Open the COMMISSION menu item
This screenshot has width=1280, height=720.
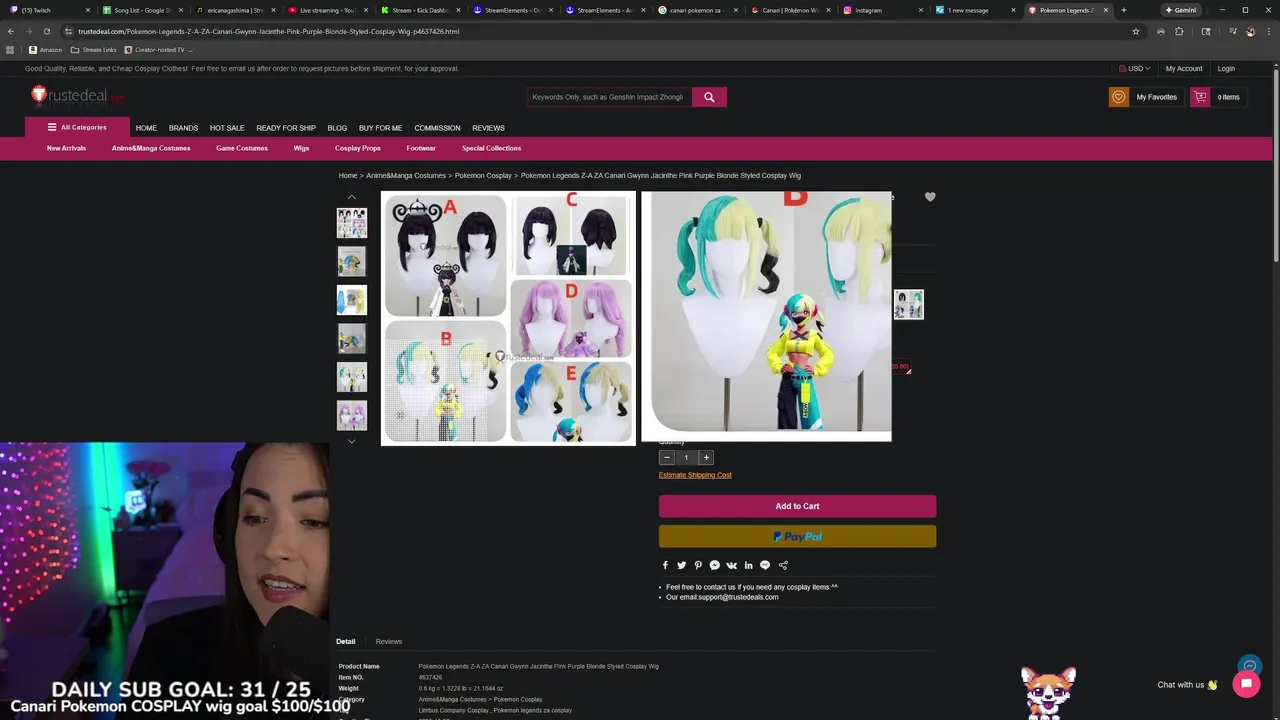(x=437, y=128)
